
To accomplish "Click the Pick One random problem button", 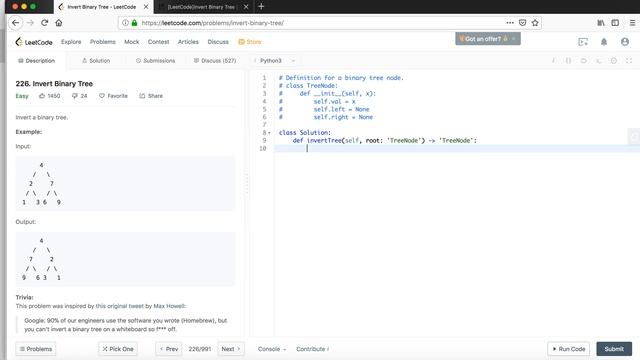I will pos(118,349).
